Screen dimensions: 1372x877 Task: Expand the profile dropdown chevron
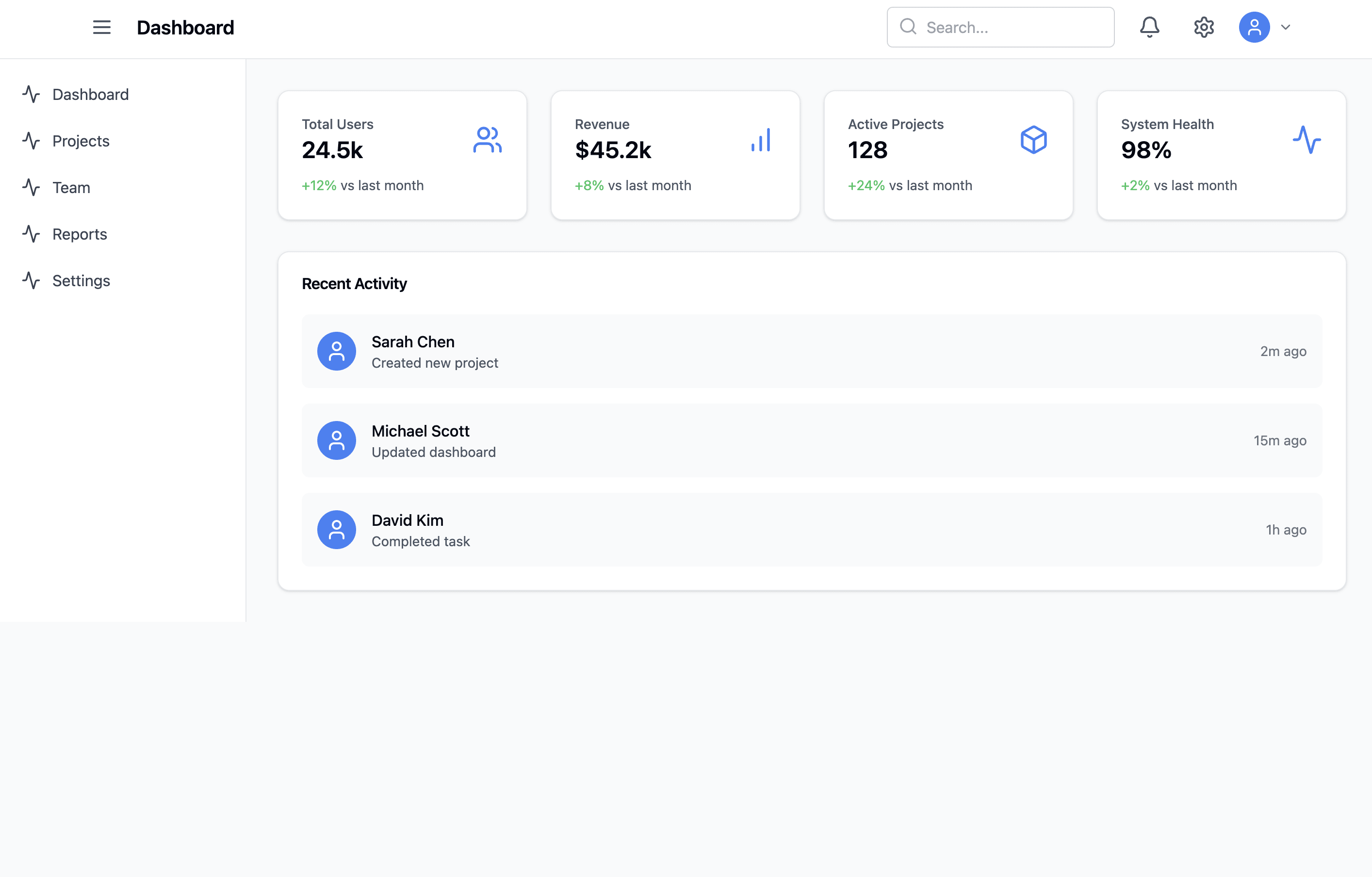click(1285, 27)
